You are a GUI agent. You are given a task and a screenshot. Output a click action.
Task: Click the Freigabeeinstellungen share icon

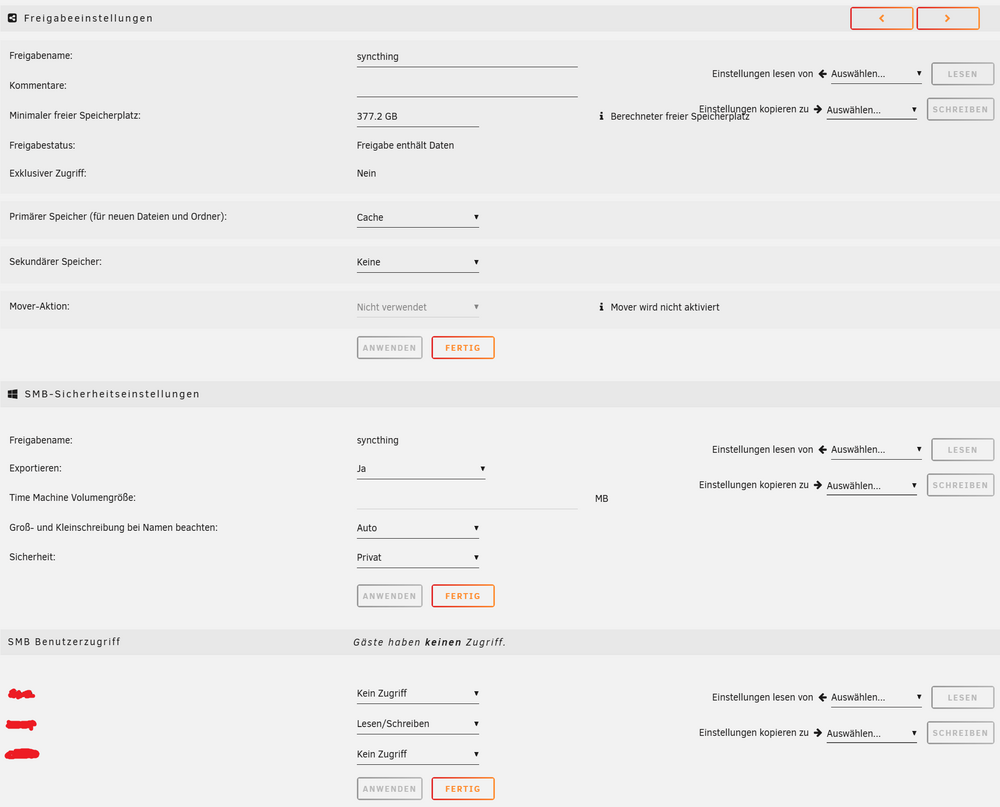(12, 19)
